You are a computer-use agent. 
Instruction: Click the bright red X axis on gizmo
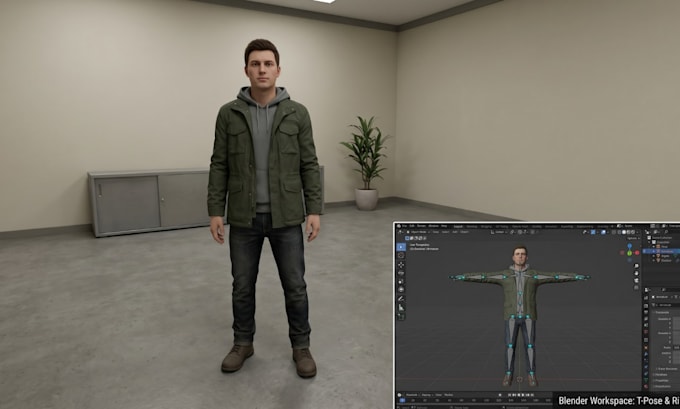(637, 253)
